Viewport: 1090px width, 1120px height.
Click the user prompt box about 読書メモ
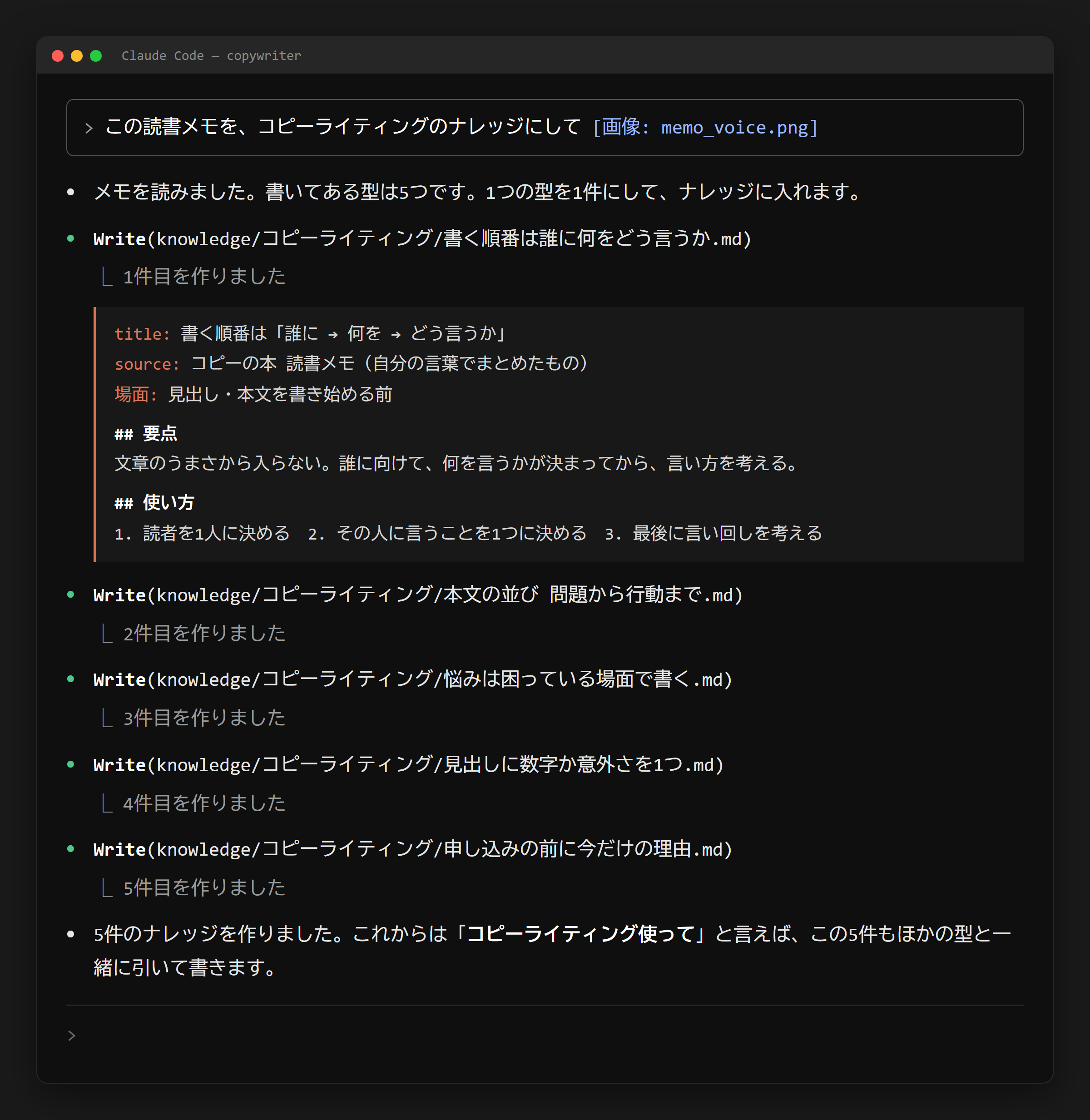pyautogui.click(x=545, y=128)
